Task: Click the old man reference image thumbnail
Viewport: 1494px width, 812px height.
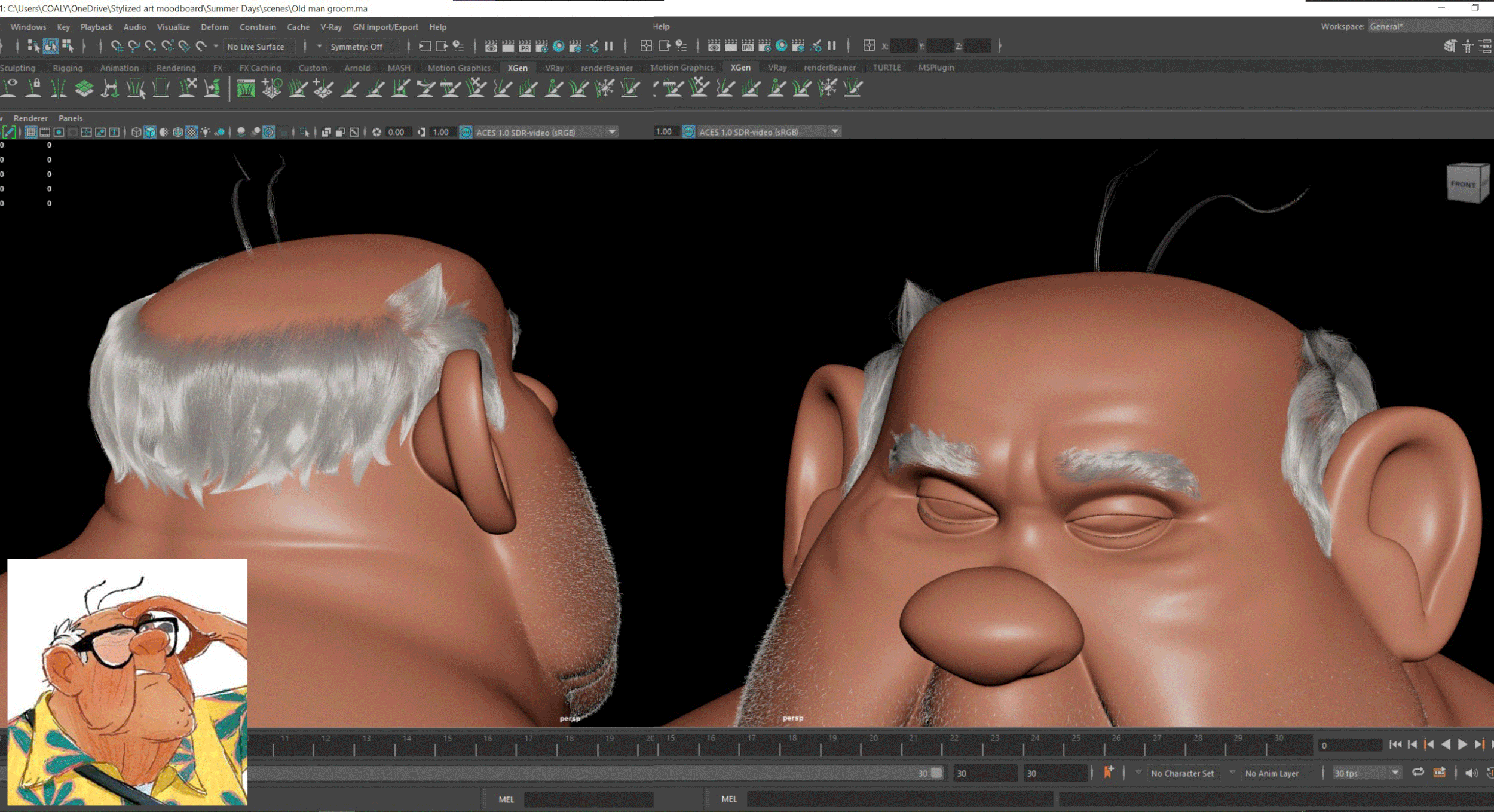Action: tap(127, 681)
